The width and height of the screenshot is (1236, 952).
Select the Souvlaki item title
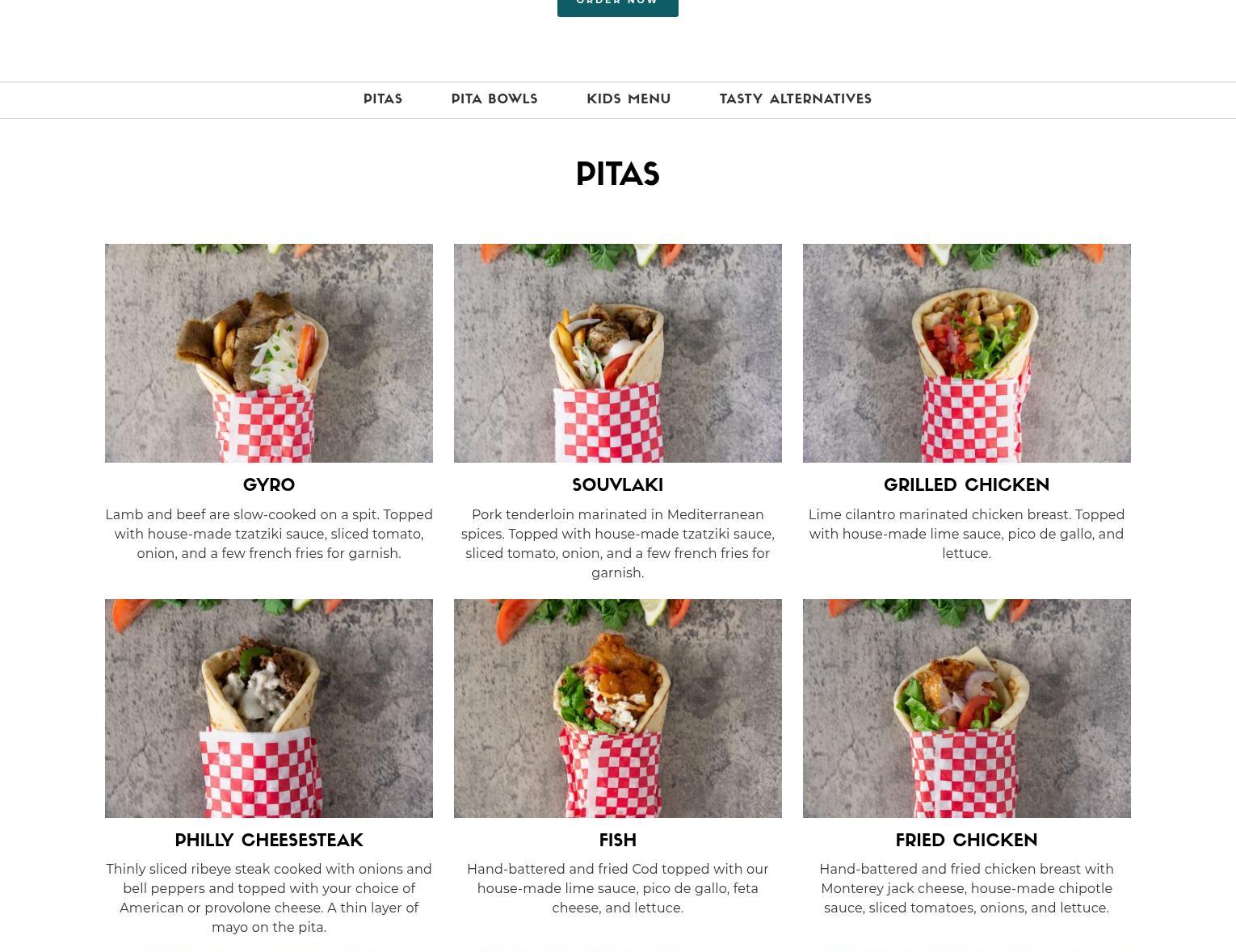(618, 485)
